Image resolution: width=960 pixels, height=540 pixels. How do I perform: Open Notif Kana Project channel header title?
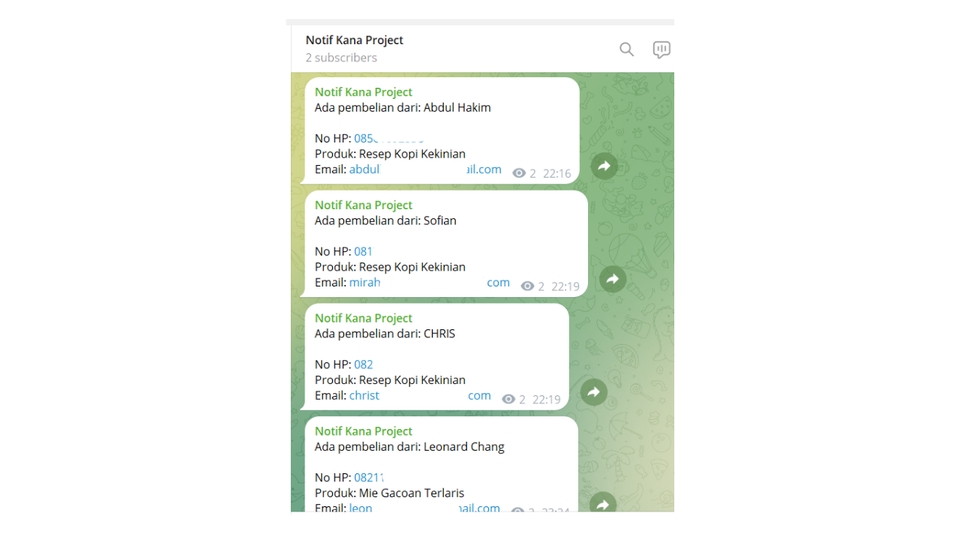coord(354,40)
